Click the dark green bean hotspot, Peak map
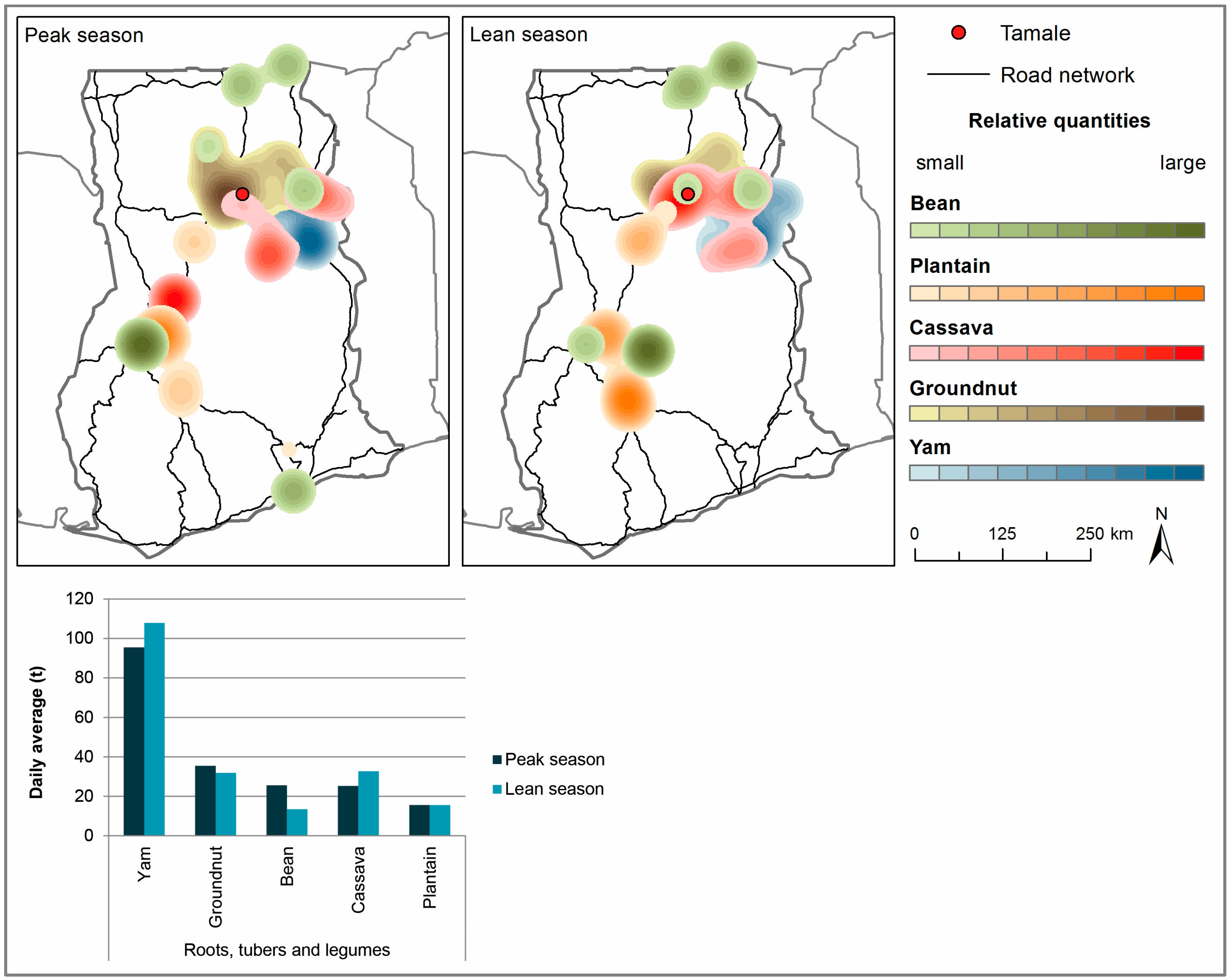Image resolution: width=1232 pixels, height=980 pixels. 142,344
